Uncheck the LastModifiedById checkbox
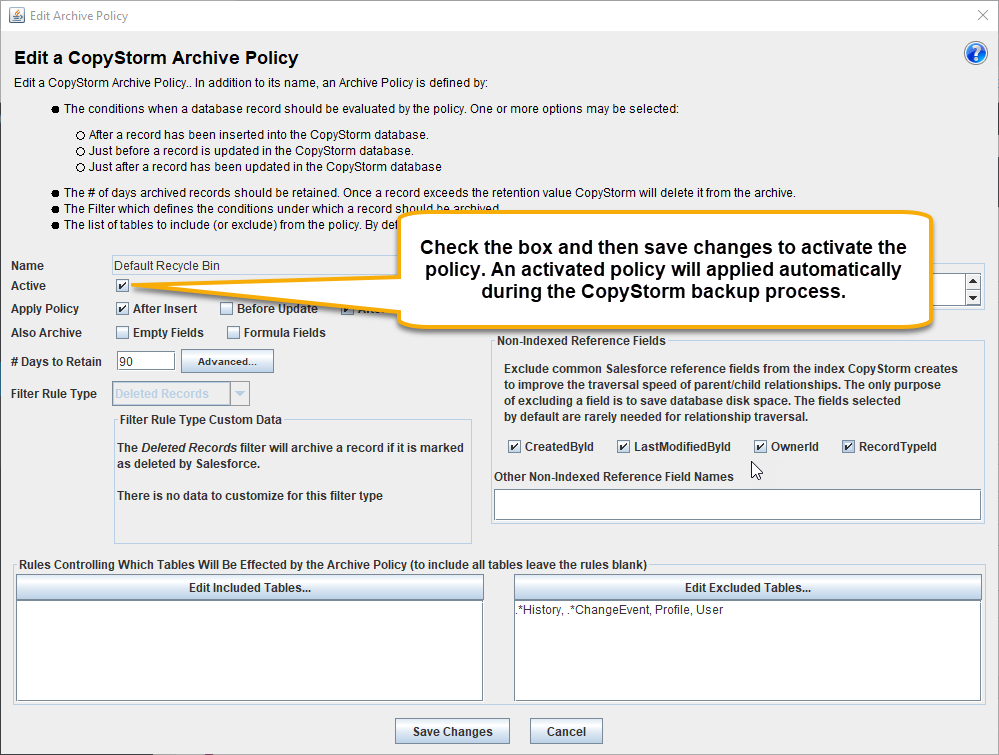Image resolution: width=999 pixels, height=755 pixels. coord(623,447)
